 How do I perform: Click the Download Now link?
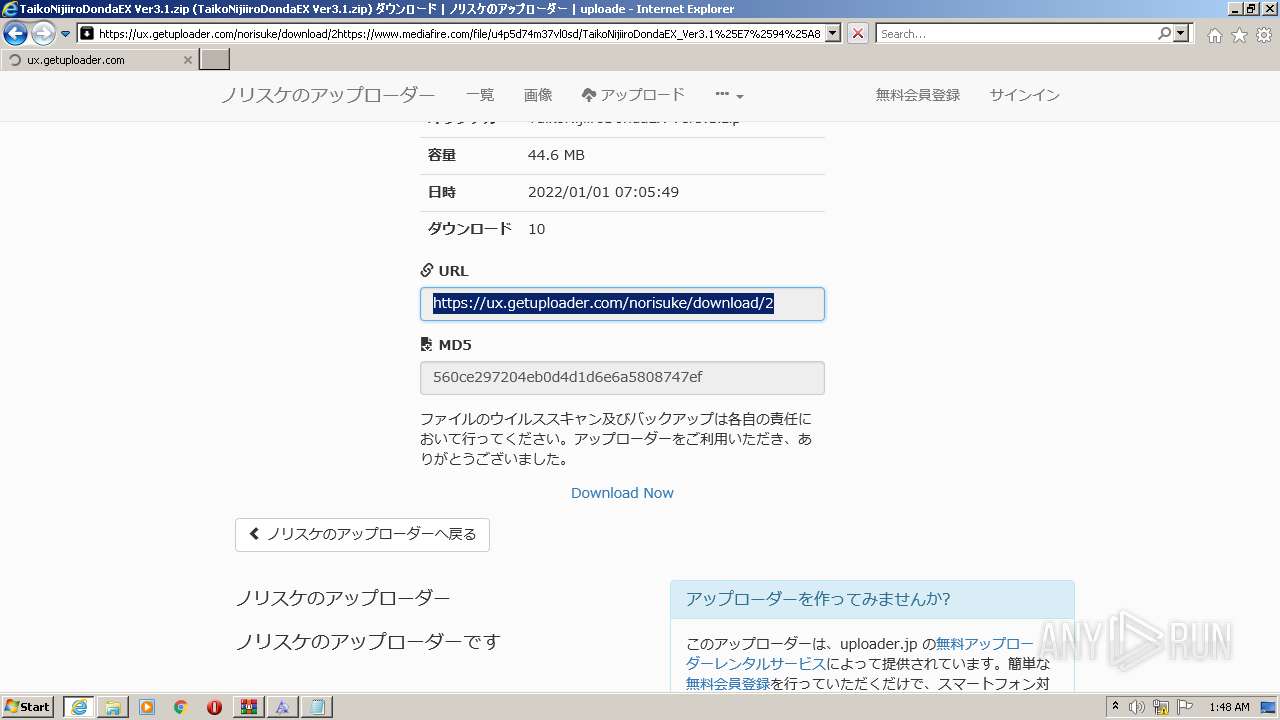[622, 493]
